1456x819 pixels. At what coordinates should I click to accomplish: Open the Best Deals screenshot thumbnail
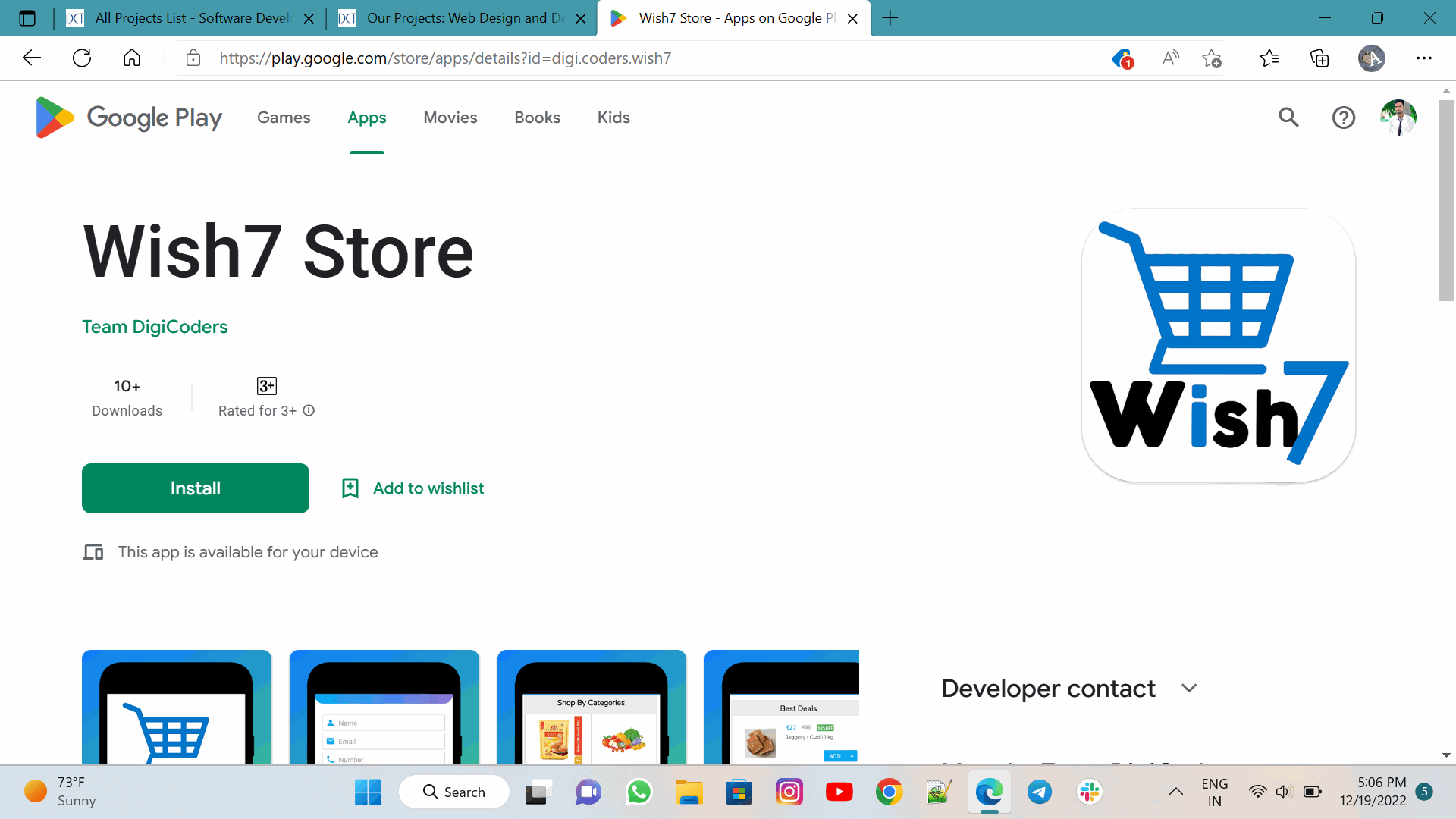pos(782,707)
